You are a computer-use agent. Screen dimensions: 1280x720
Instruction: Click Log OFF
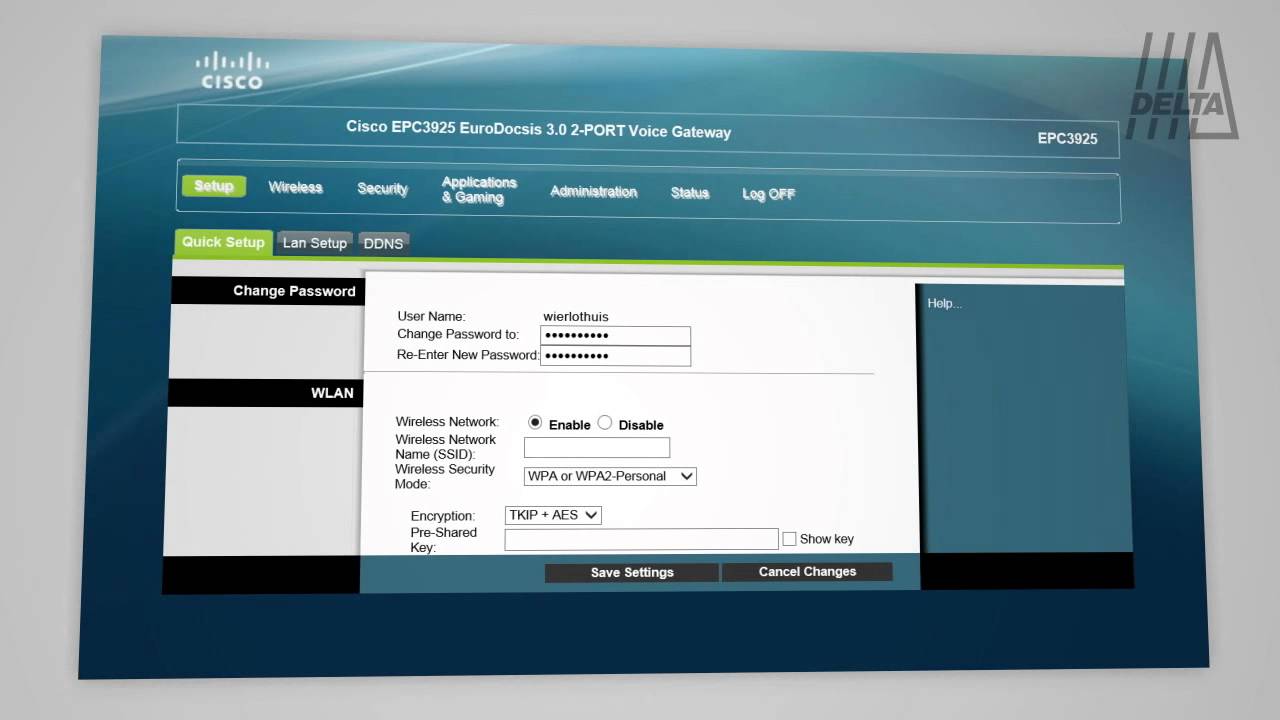(768, 194)
